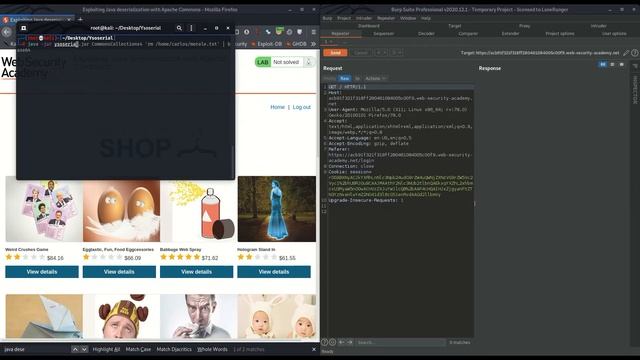The width and height of the screenshot is (640, 360).
Task: Open the User options tab
Action: click(x=614, y=34)
